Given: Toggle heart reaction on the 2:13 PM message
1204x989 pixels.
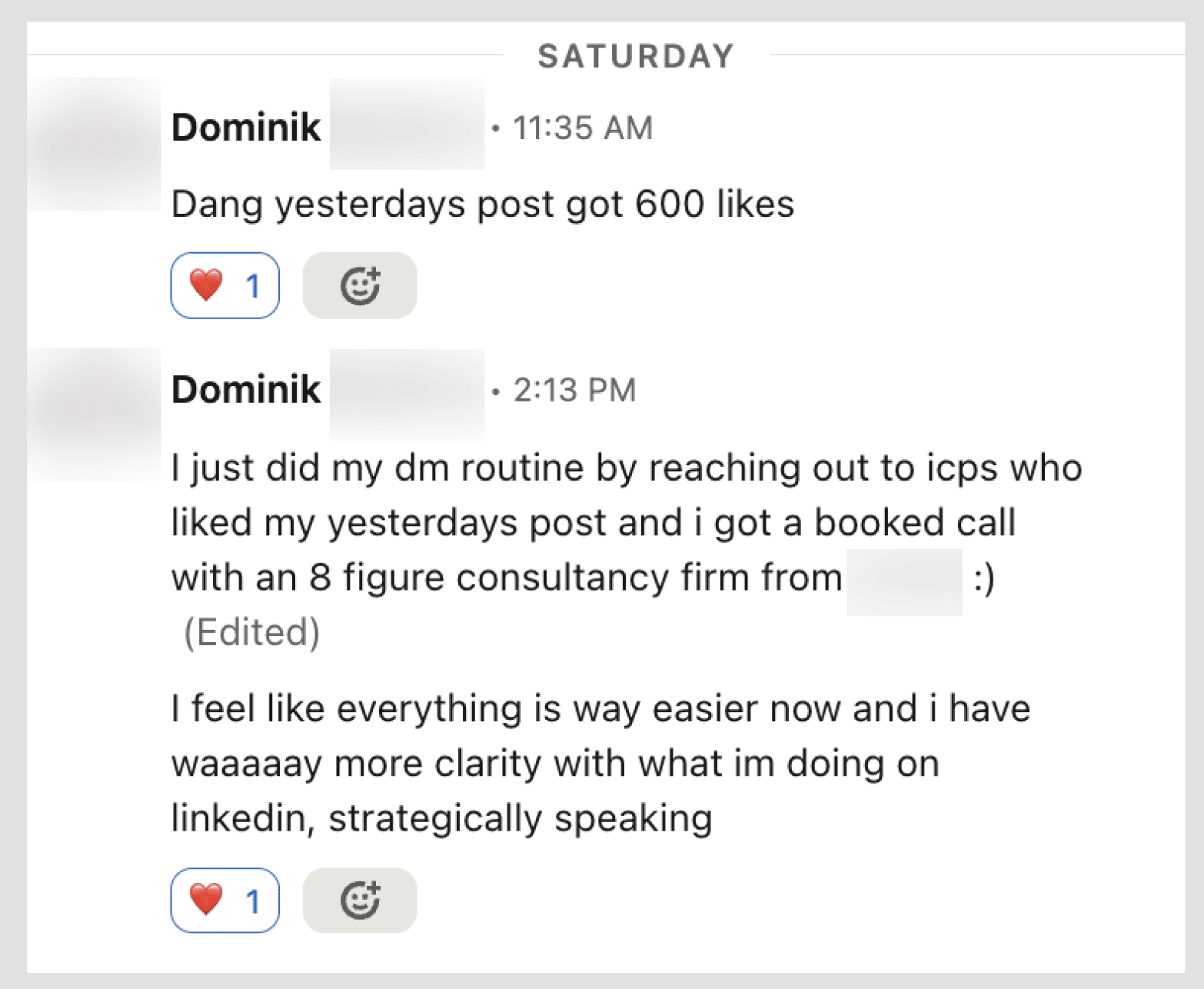Looking at the screenshot, I should [x=225, y=901].
